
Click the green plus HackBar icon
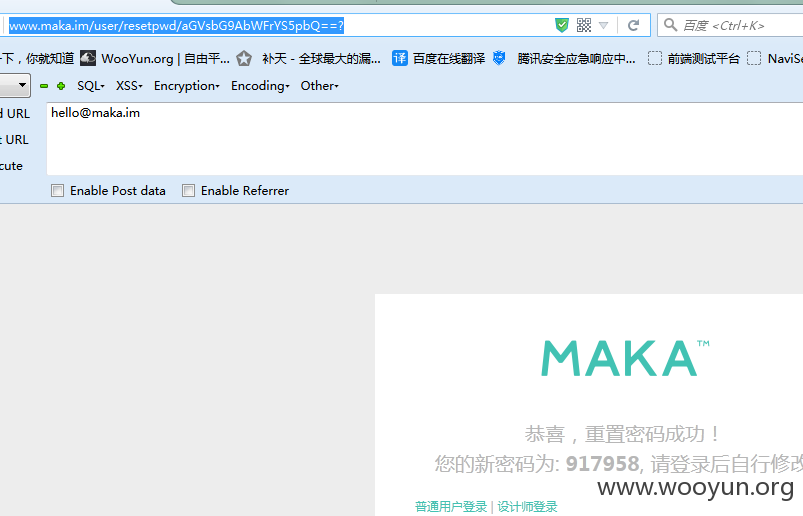[61, 86]
